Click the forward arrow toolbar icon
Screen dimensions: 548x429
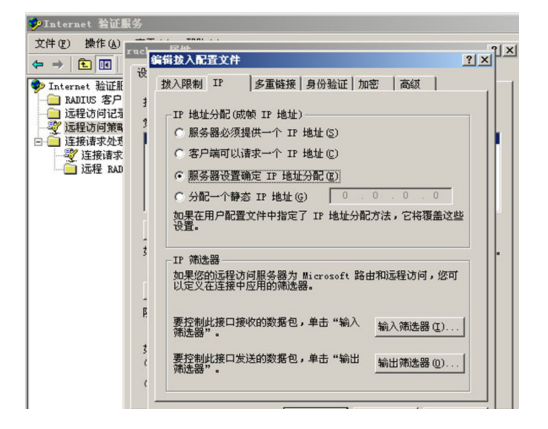click(x=58, y=64)
